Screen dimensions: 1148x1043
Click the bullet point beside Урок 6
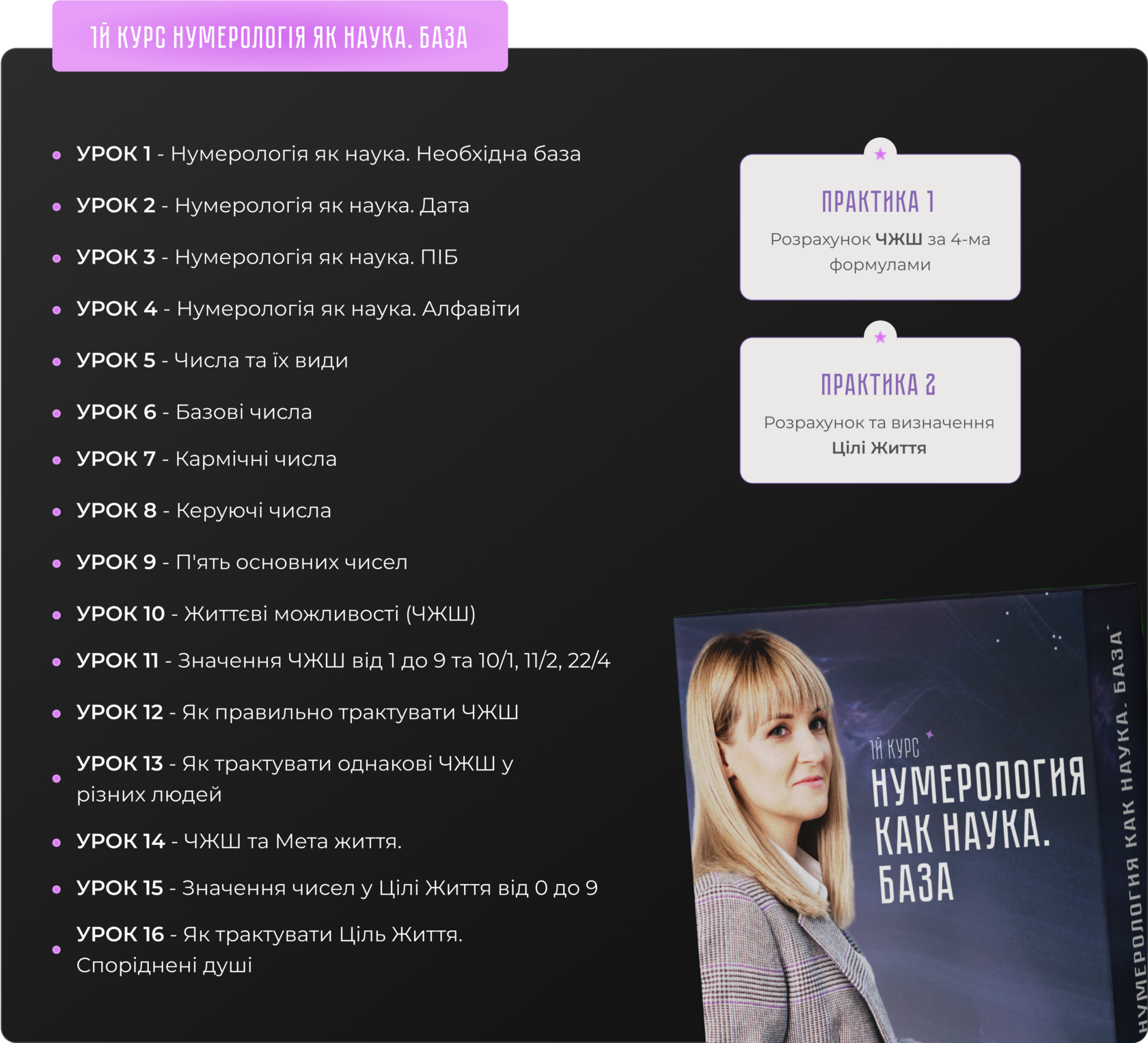pyautogui.click(x=57, y=413)
